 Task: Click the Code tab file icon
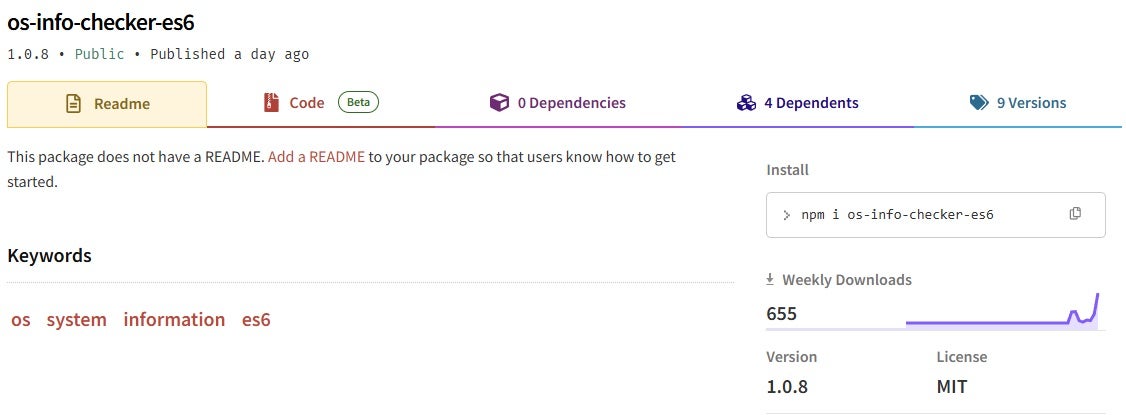click(270, 103)
